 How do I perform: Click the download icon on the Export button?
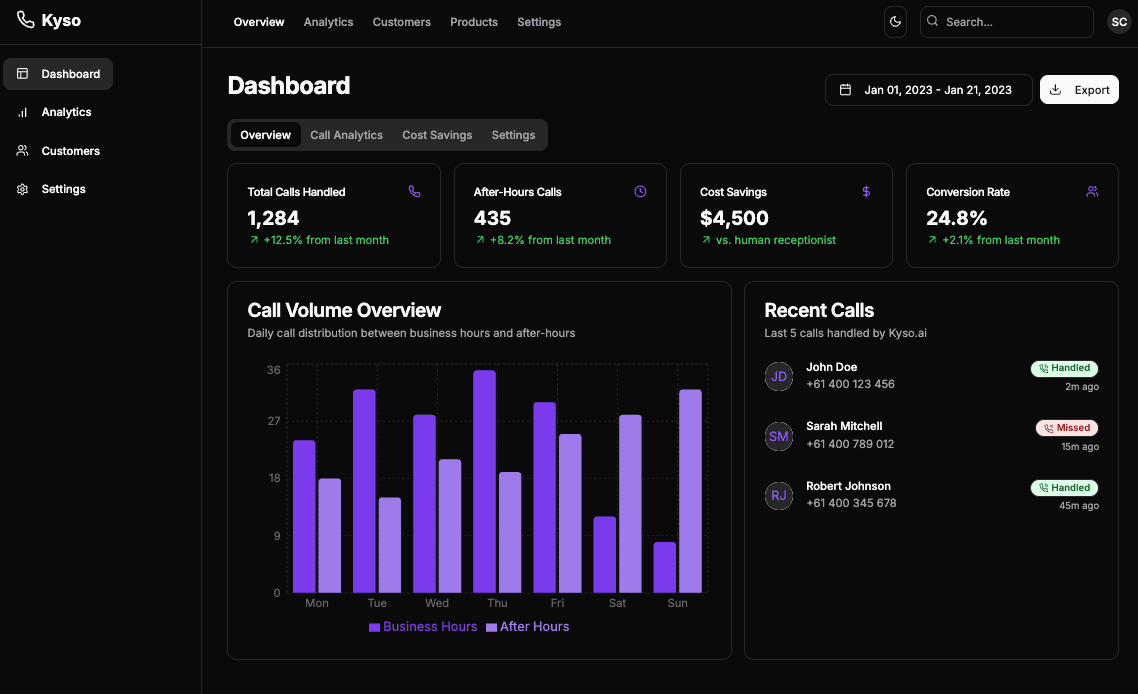point(1056,89)
